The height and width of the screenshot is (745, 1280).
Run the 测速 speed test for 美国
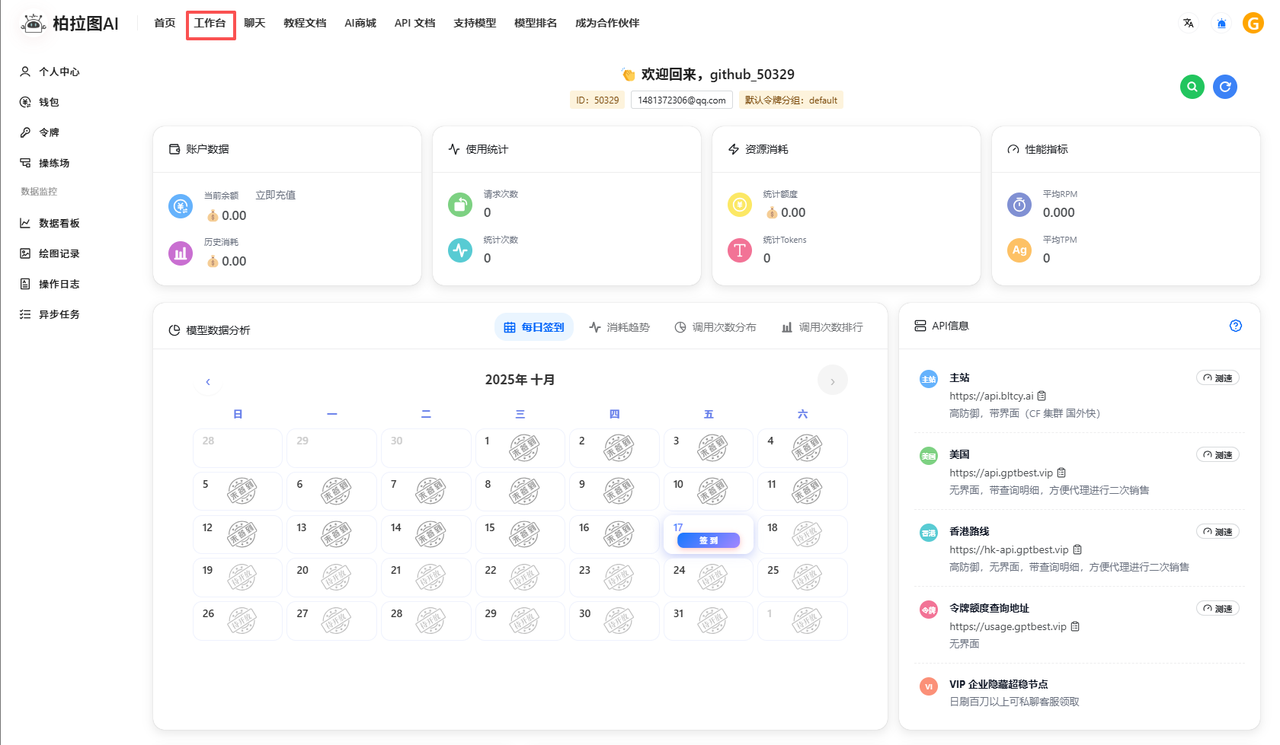pos(1218,455)
